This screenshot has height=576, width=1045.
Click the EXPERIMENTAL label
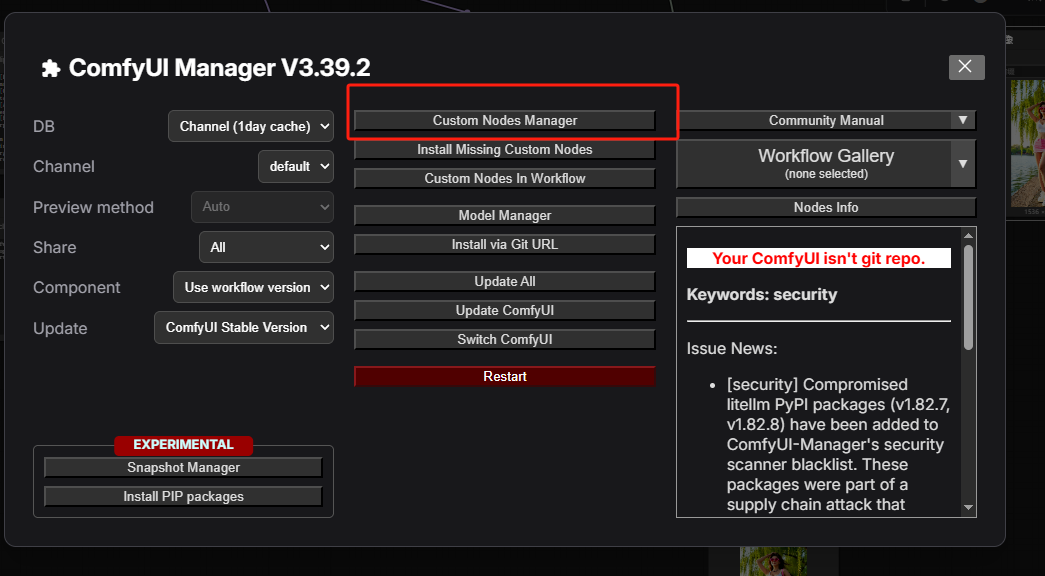pyautogui.click(x=183, y=445)
